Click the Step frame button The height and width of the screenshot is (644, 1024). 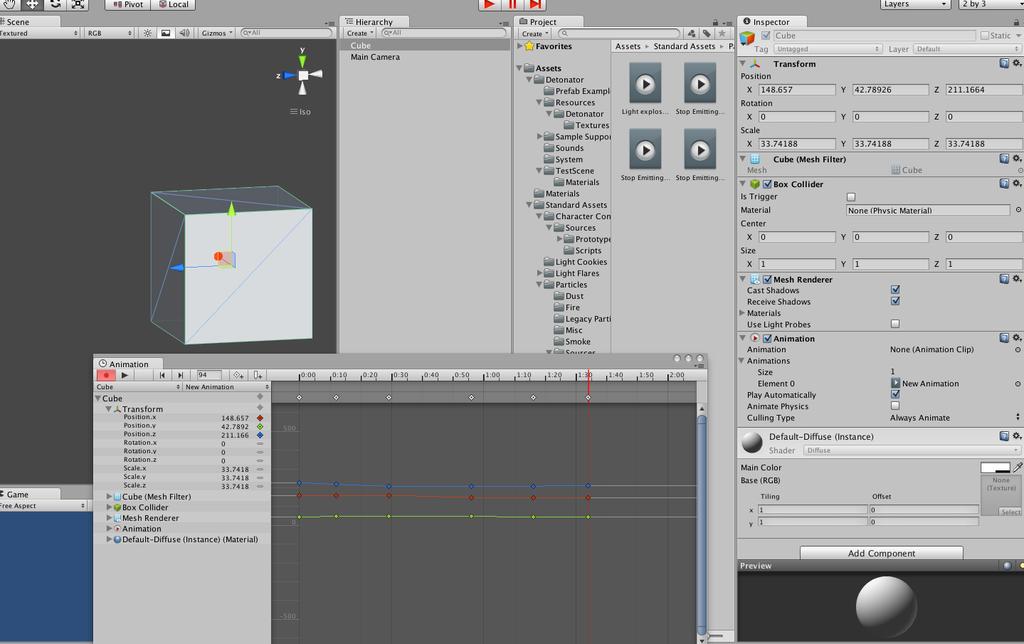[535, 4]
